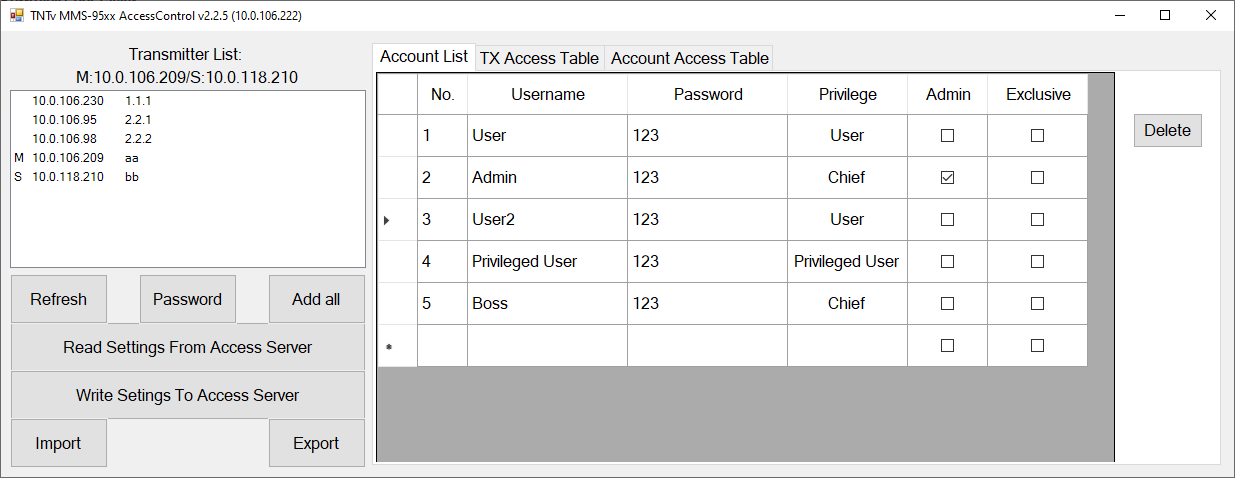Click the app icon in title bar
The width and height of the screenshot is (1235, 478).
(x=17, y=16)
